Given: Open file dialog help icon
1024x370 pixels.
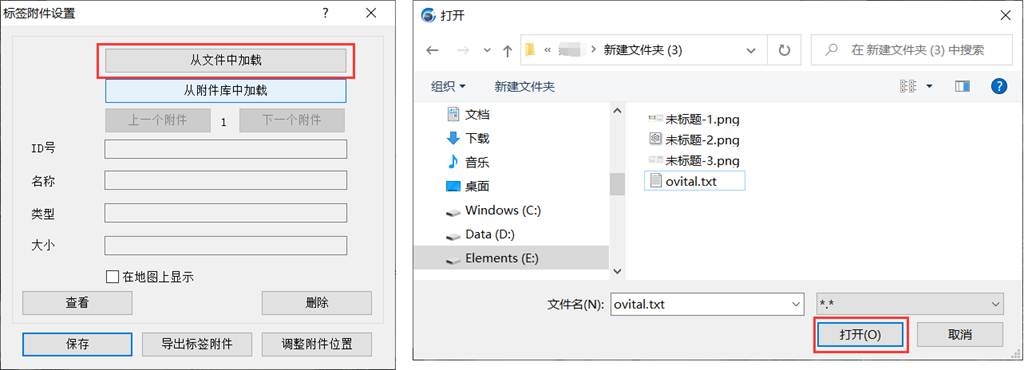Looking at the screenshot, I should point(999,86).
